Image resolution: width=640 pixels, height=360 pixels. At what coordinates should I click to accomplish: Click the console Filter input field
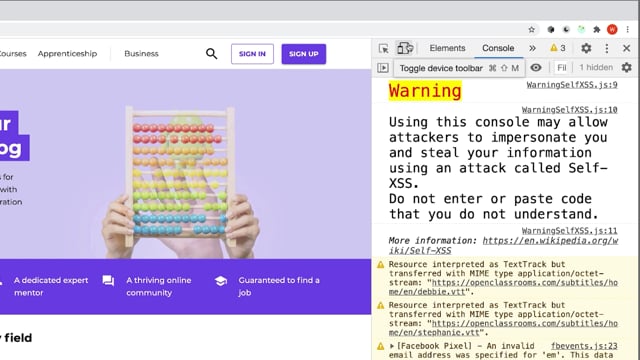[x=562, y=68]
